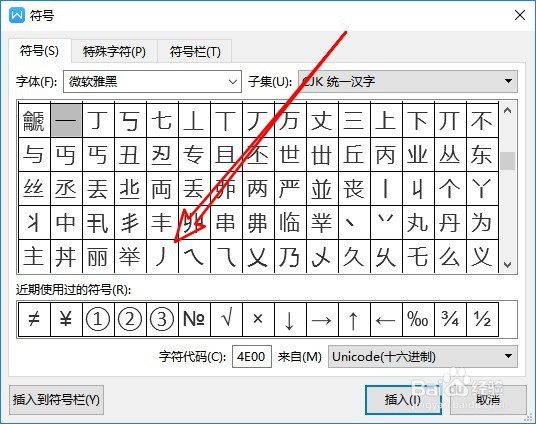The width and height of the screenshot is (536, 424).
Task: Pick the character 临 in the grid
Action: (291, 222)
